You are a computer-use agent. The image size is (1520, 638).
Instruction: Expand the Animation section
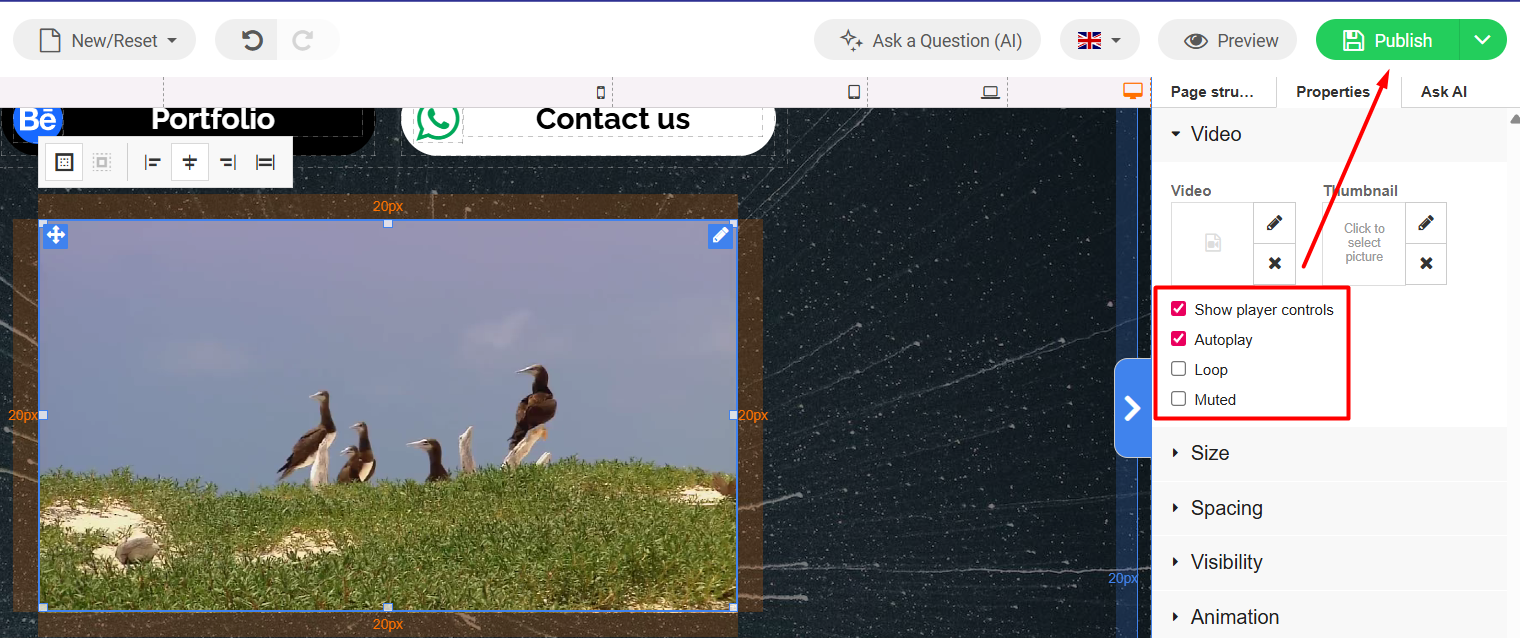click(x=1234, y=617)
